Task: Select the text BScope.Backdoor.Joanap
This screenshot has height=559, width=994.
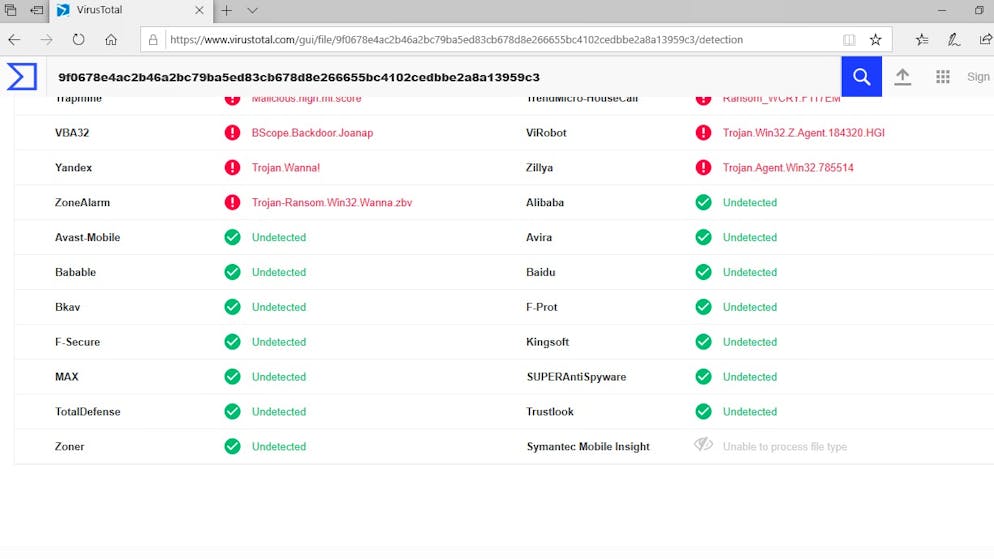Action: [313, 132]
